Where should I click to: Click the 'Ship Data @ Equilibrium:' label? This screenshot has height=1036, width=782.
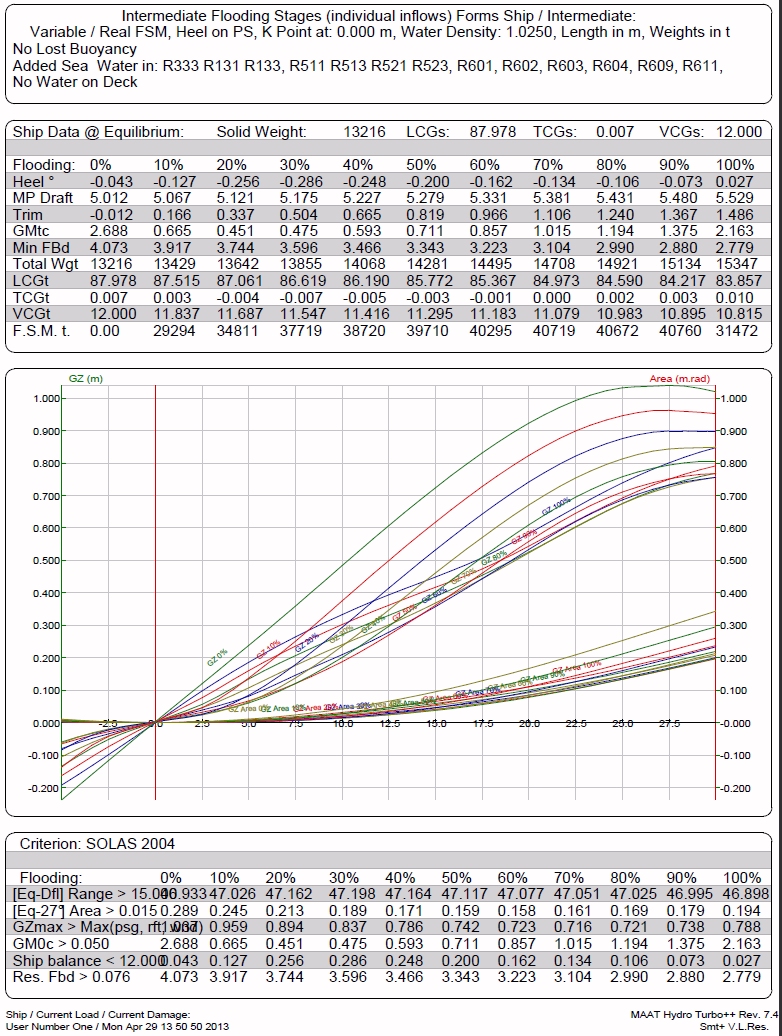(x=98, y=132)
